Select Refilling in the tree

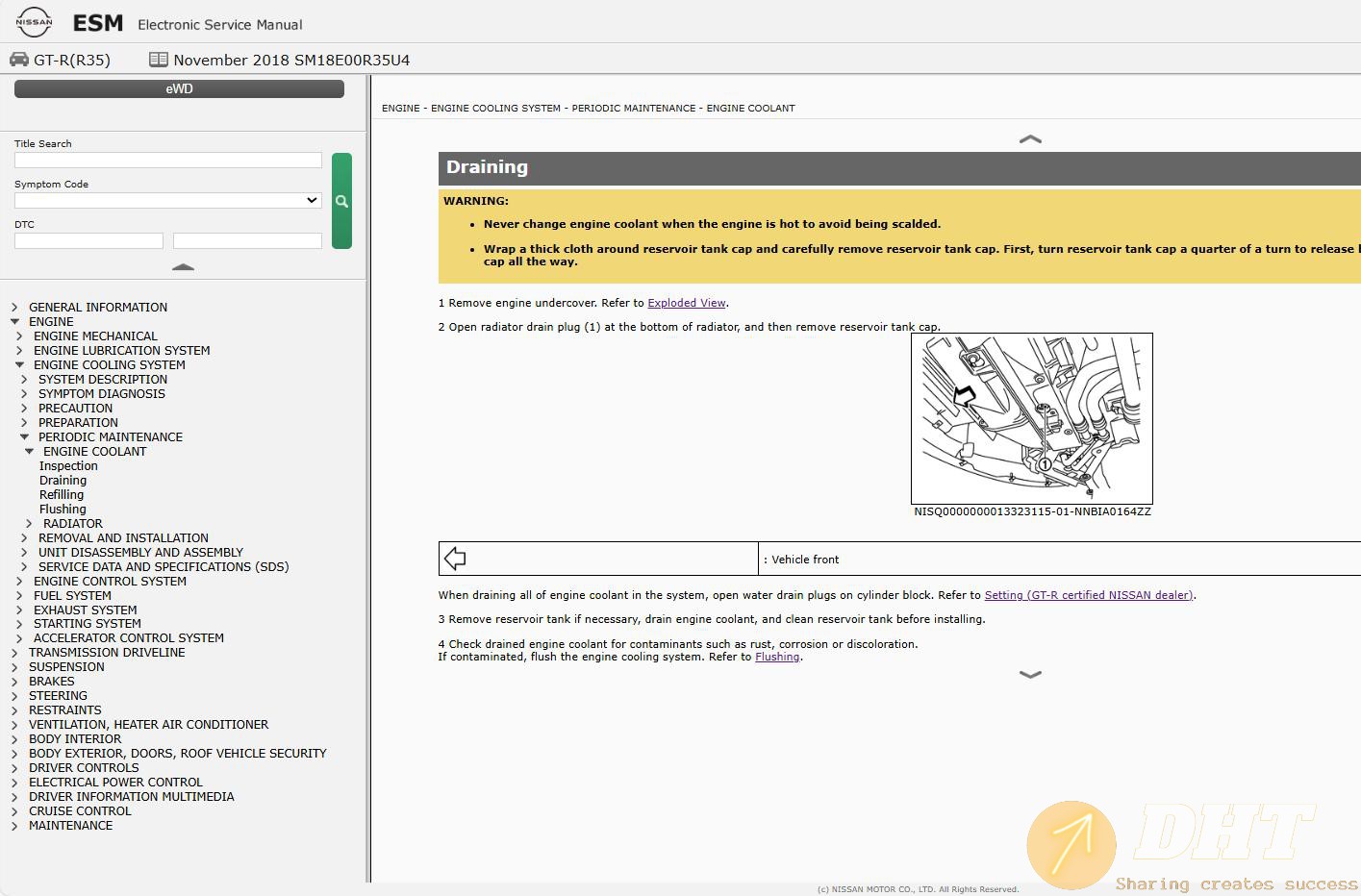click(x=62, y=495)
